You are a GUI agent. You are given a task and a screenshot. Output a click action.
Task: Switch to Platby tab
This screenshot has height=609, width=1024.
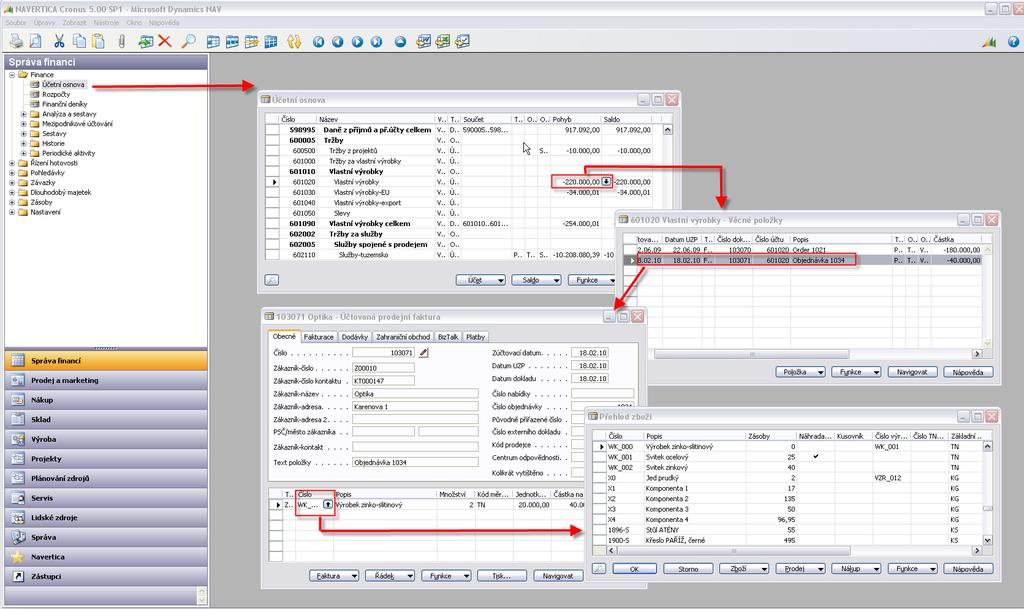click(x=475, y=337)
